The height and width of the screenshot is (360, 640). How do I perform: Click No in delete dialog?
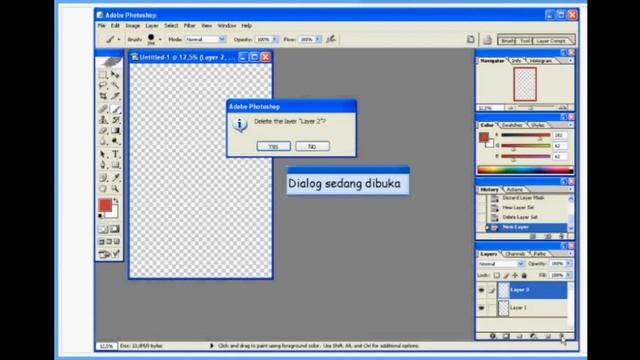click(312, 146)
